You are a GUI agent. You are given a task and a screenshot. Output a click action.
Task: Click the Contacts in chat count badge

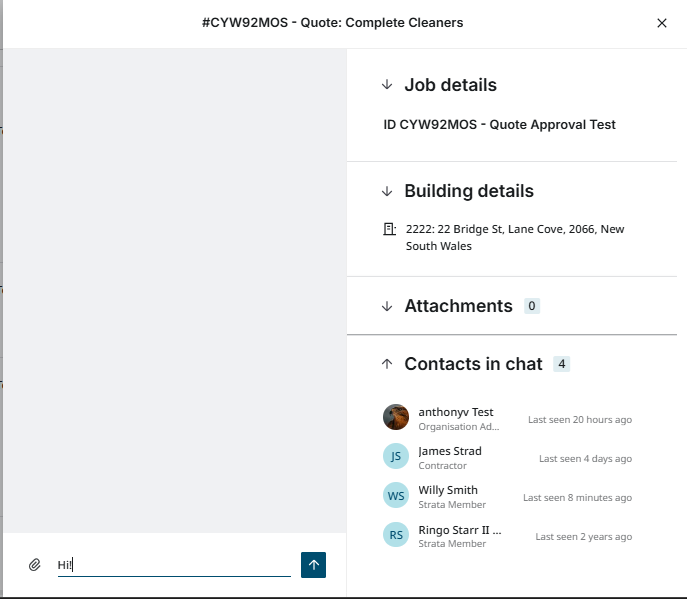click(x=562, y=364)
